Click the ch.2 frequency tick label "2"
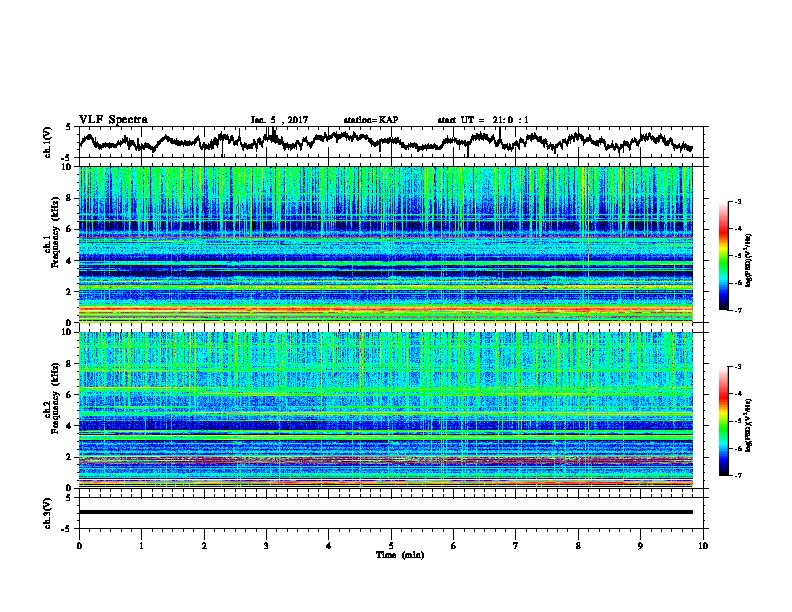The width and height of the screenshot is (792, 612). click(x=70, y=457)
